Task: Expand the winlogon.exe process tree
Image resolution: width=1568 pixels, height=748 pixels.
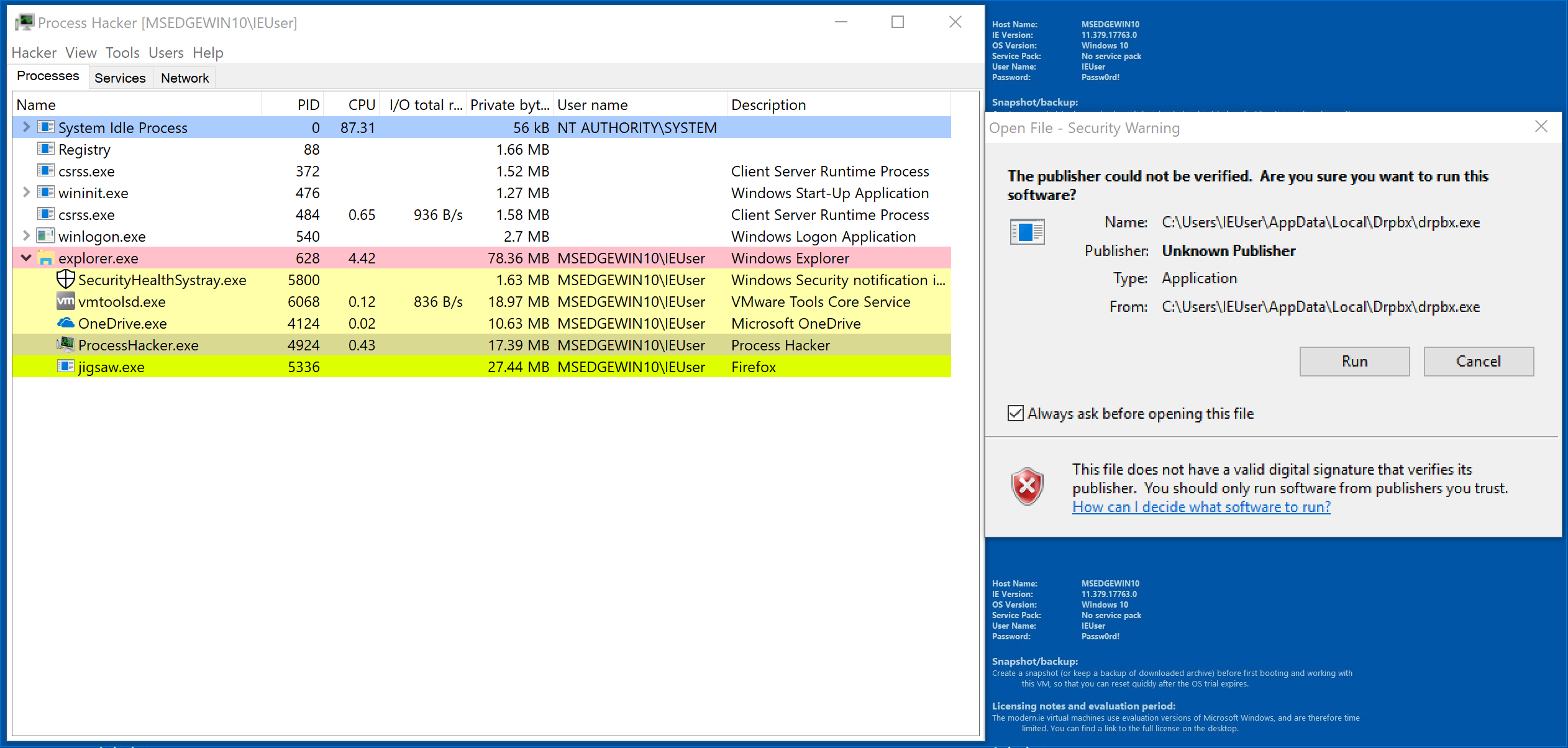Action: pyautogui.click(x=26, y=236)
